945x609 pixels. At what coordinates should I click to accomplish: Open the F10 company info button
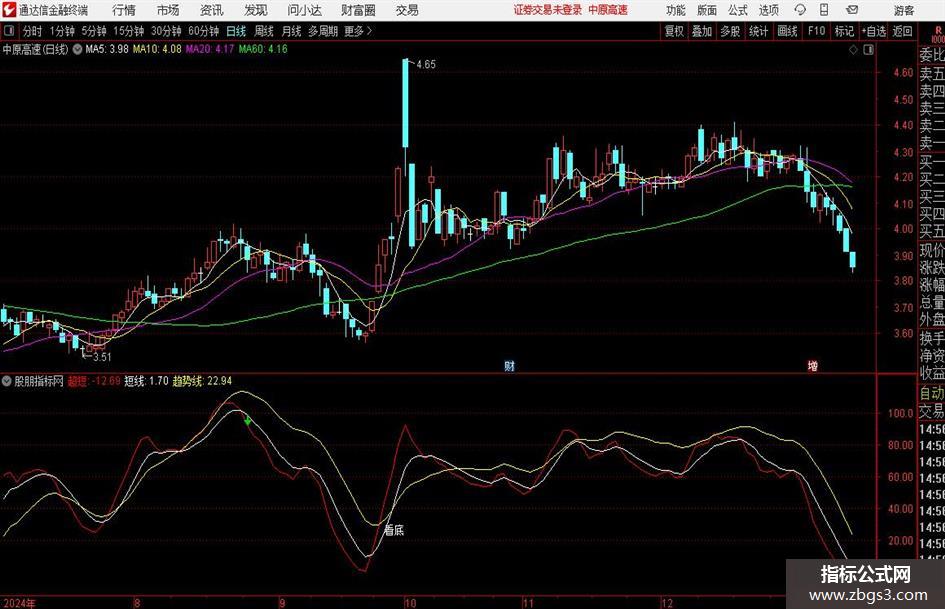(x=816, y=31)
